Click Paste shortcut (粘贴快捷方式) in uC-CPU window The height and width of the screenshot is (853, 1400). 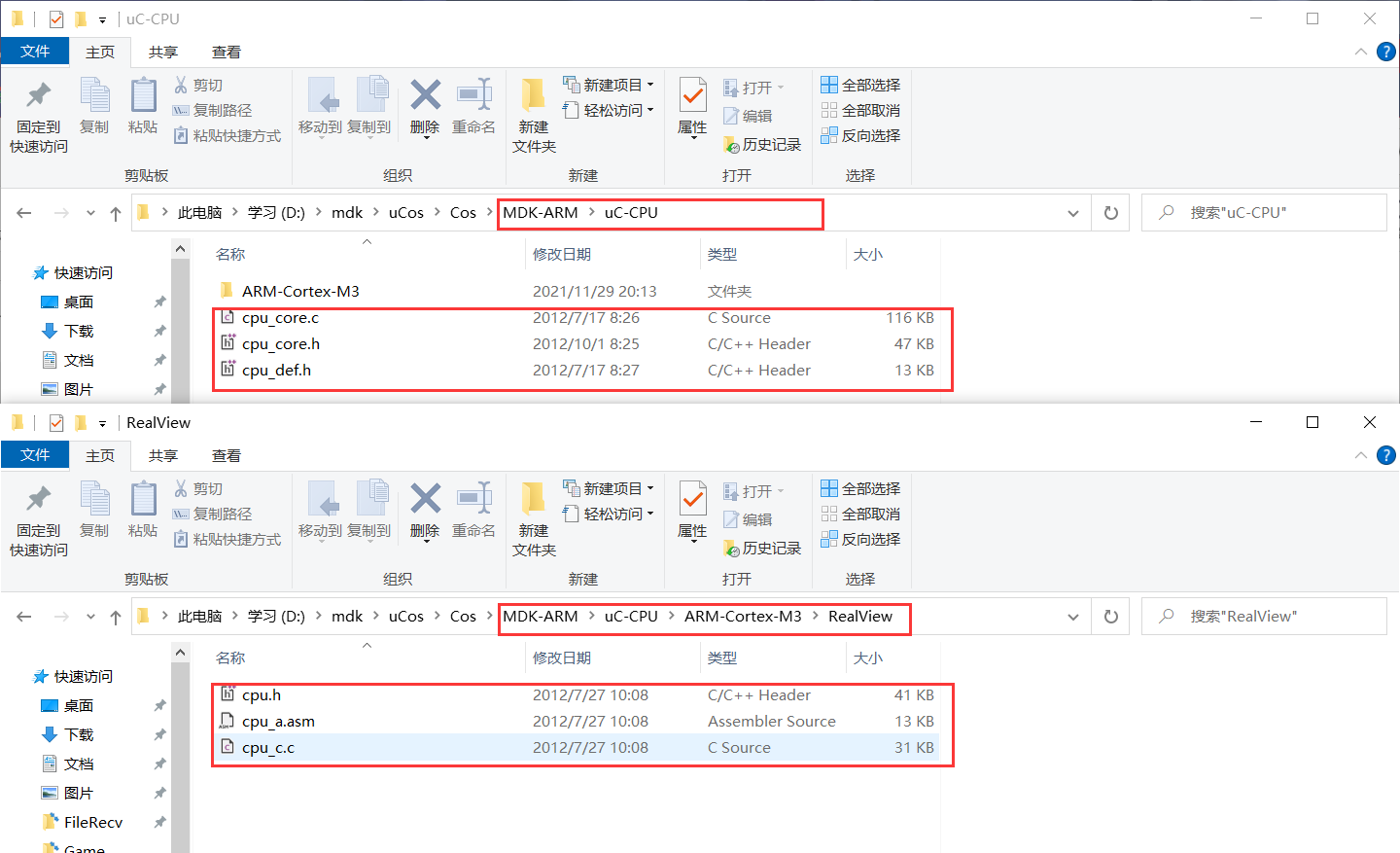[227, 136]
